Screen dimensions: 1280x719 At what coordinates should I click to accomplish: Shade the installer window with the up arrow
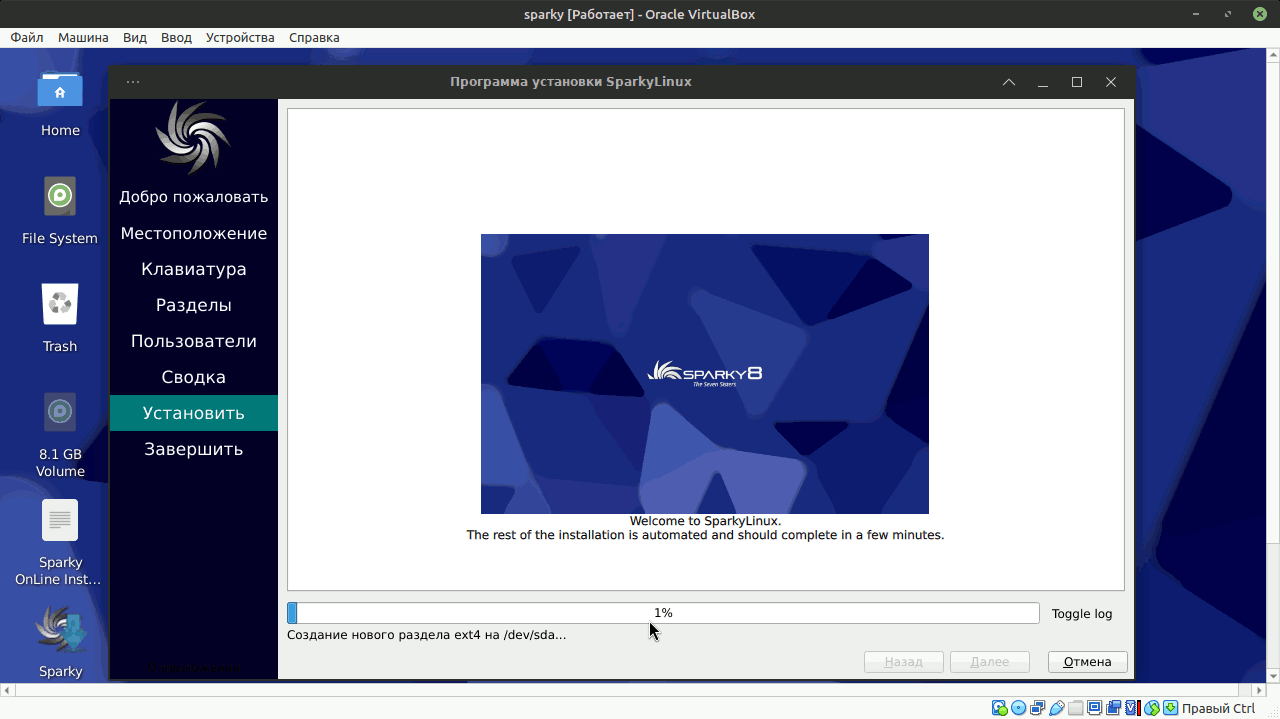point(1009,82)
